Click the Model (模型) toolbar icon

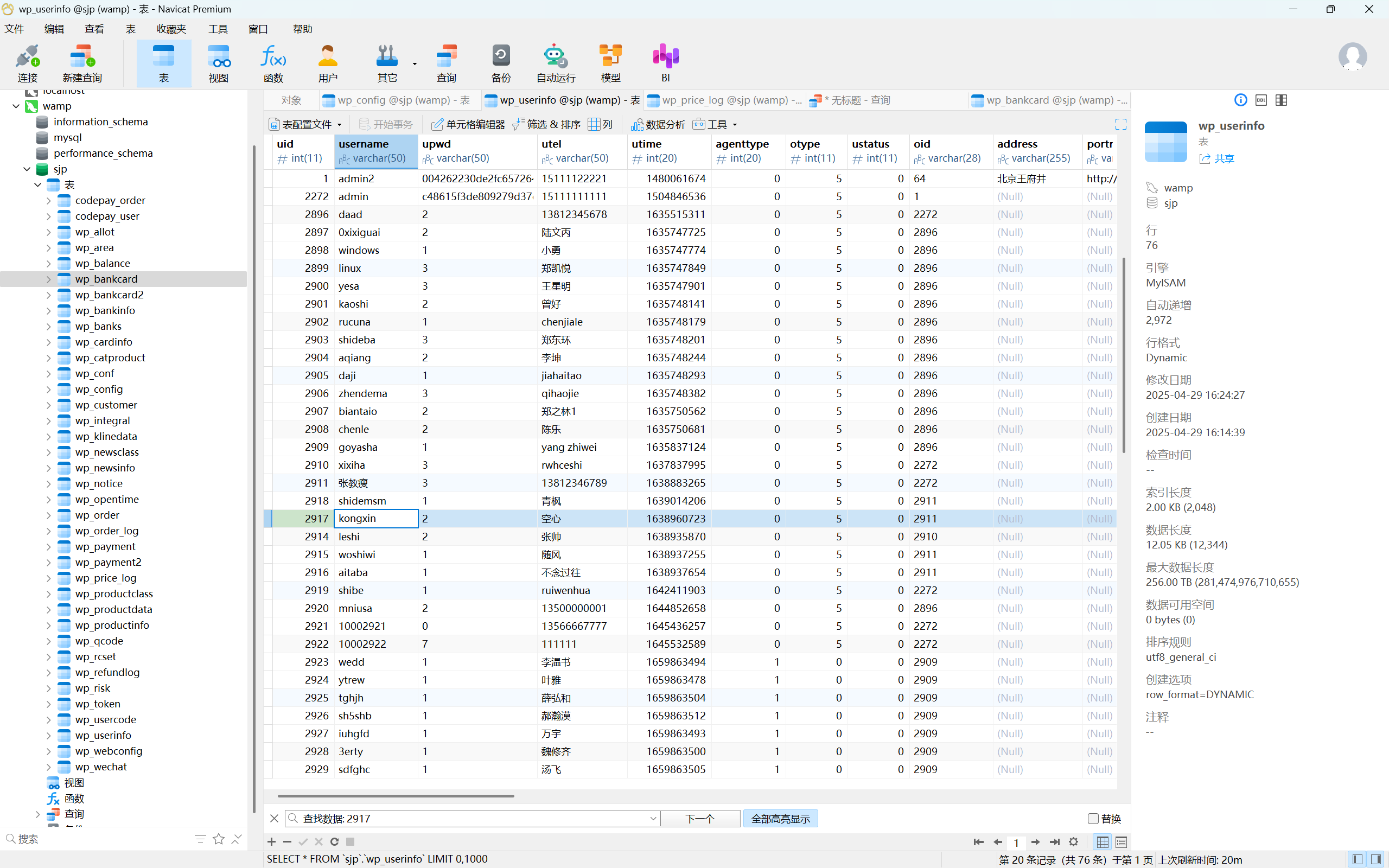tap(610, 63)
